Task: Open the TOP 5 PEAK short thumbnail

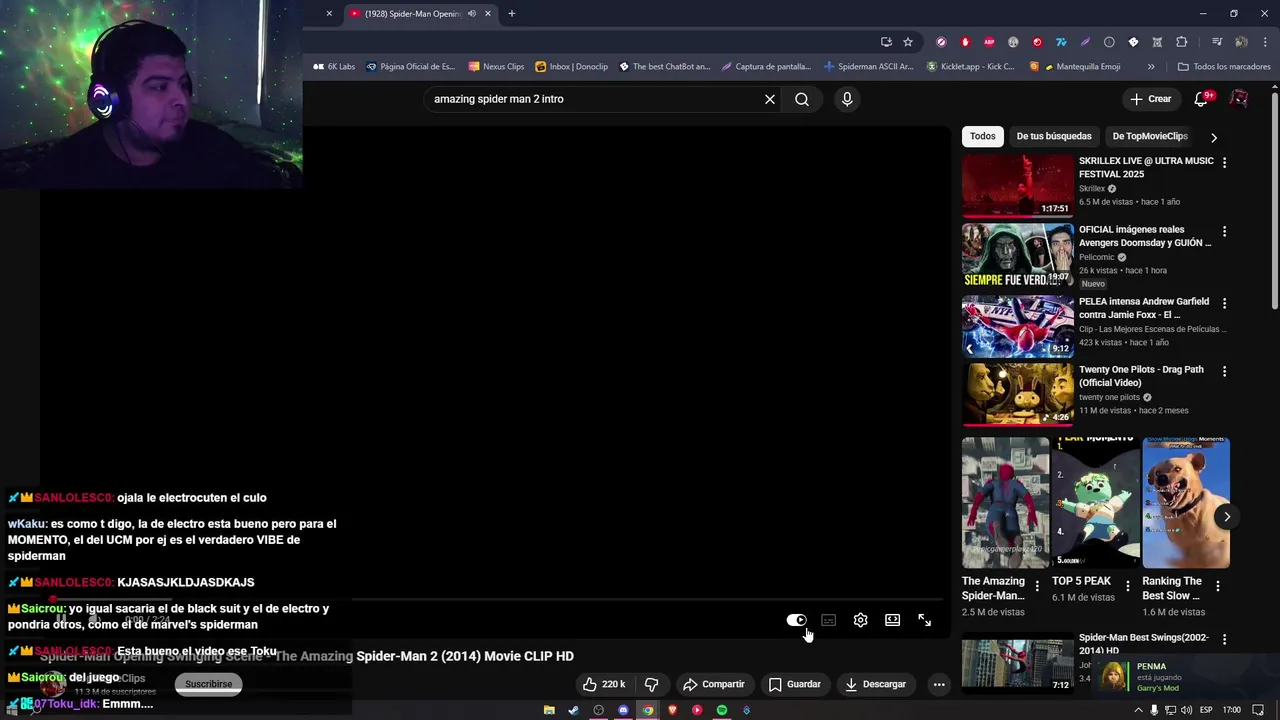Action: pos(1096,503)
